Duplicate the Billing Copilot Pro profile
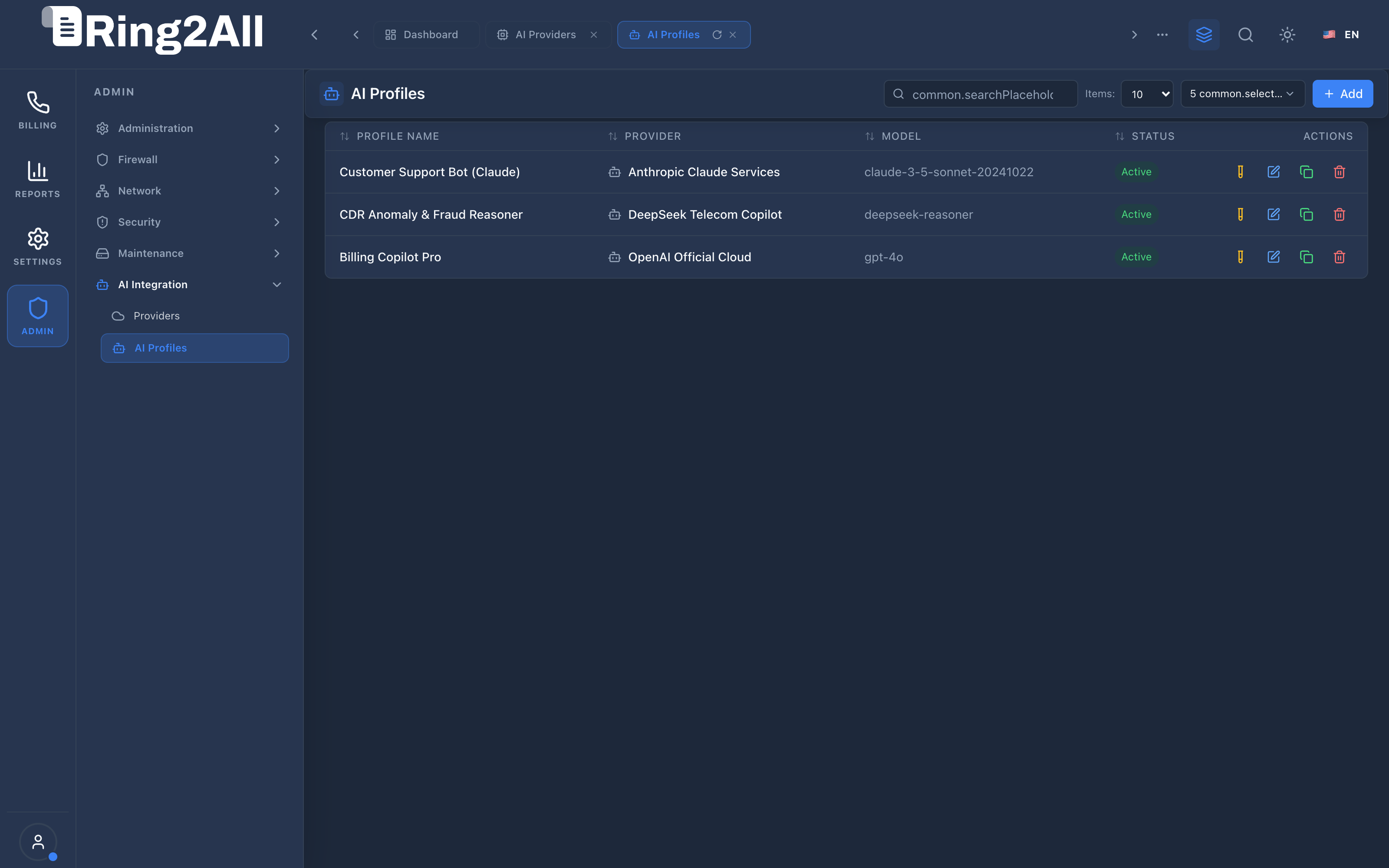 pos(1307,256)
